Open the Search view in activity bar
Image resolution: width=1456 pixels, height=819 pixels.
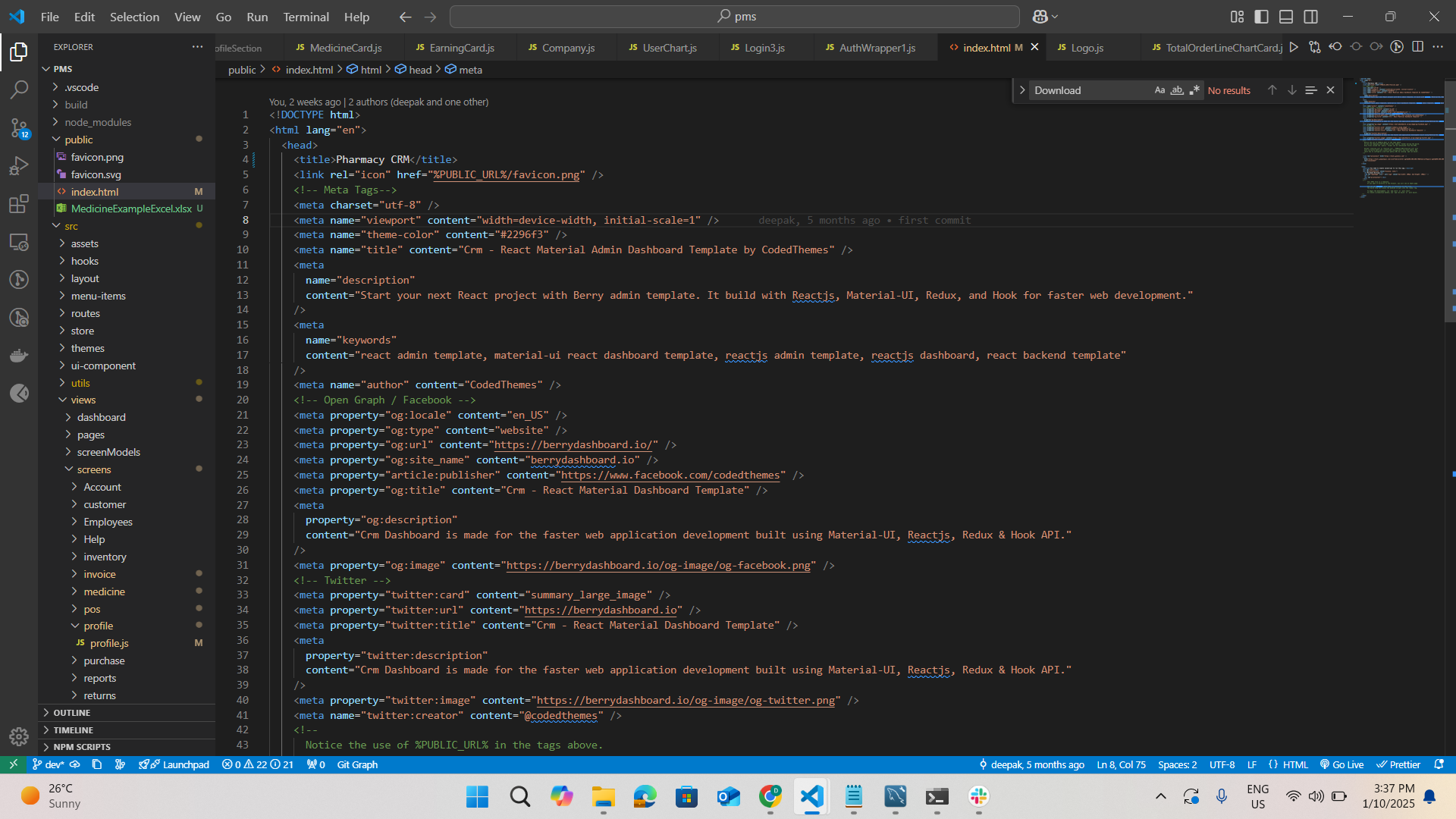[x=19, y=89]
